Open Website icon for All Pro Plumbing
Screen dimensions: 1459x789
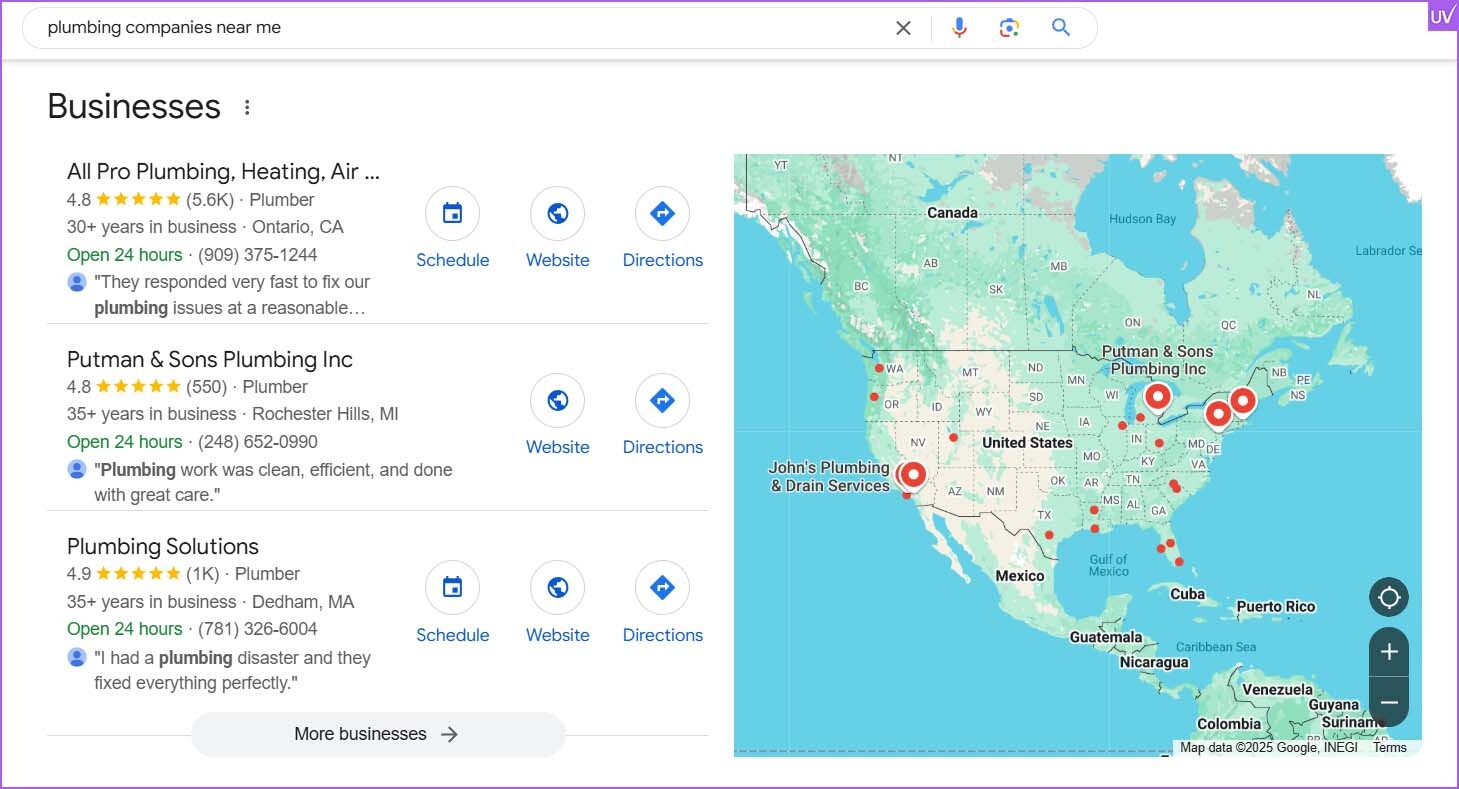pyautogui.click(x=557, y=214)
